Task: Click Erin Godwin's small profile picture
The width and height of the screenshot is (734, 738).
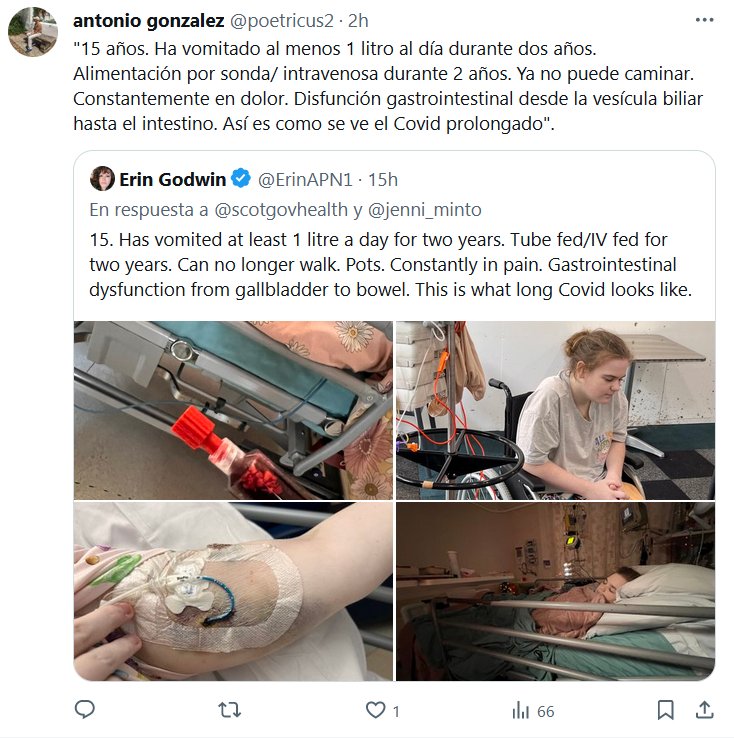Action: point(101,179)
